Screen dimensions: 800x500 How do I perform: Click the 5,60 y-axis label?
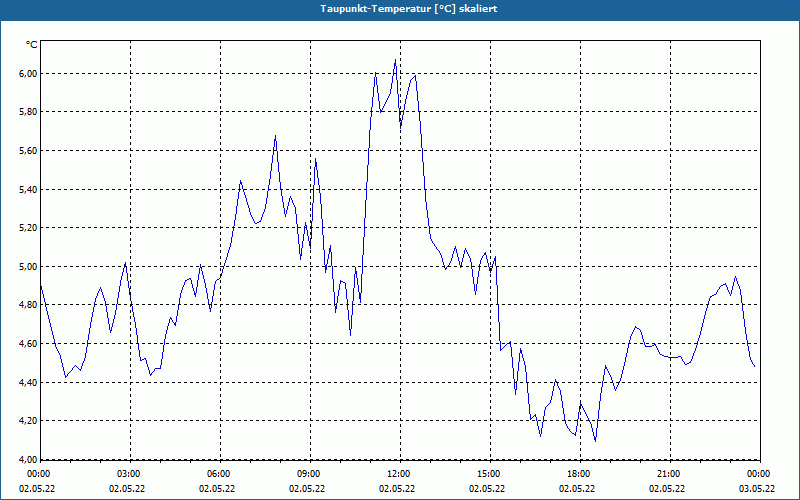click(x=28, y=151)
